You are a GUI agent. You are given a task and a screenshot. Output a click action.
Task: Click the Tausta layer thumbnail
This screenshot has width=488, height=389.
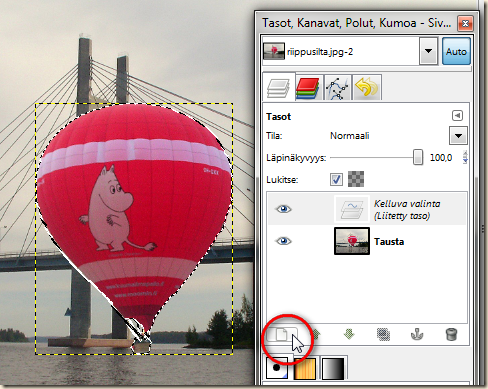pos(352,241)
